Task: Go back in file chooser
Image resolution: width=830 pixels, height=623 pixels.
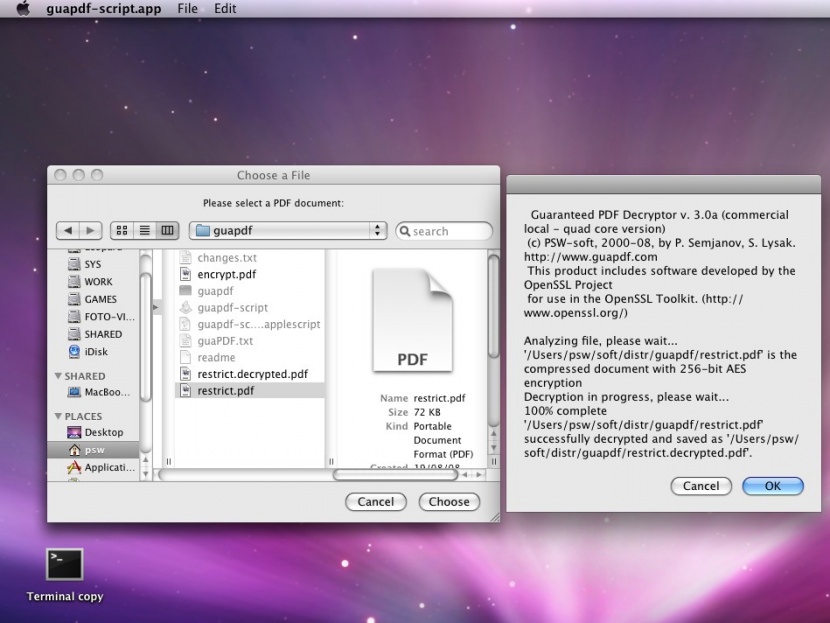Action: pyautogui.click(x=68, y=230)
